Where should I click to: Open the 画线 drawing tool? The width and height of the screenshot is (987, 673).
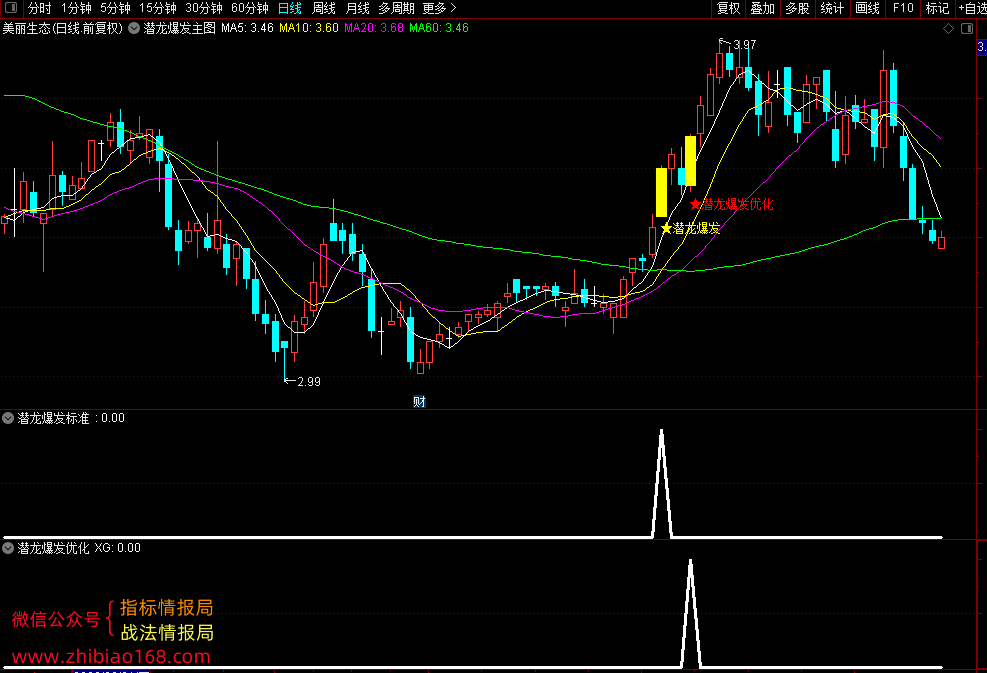pyautogui.click(x=867, y=8)
